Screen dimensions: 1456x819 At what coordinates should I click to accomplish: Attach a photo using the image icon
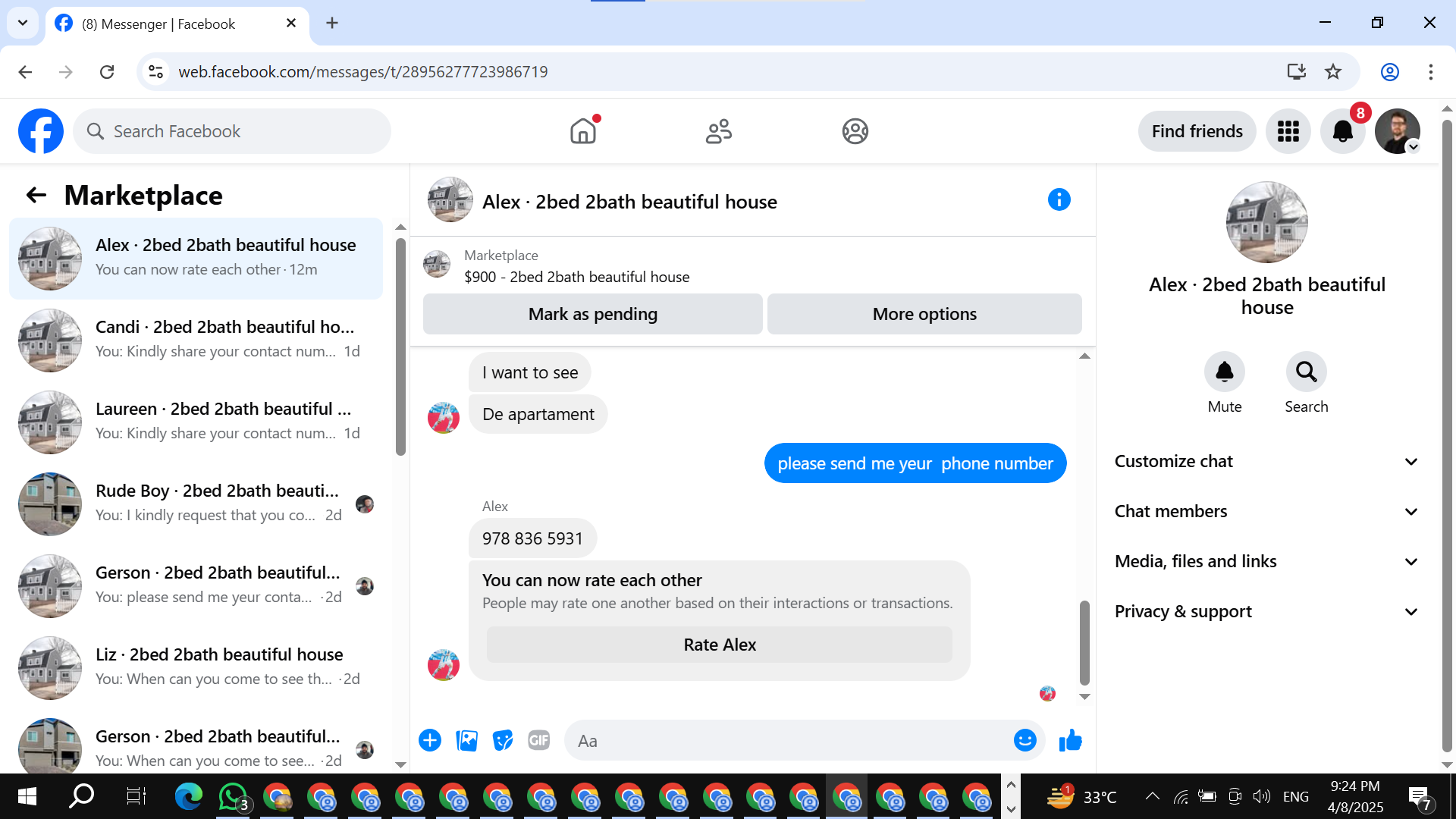[x=466, y=740]
